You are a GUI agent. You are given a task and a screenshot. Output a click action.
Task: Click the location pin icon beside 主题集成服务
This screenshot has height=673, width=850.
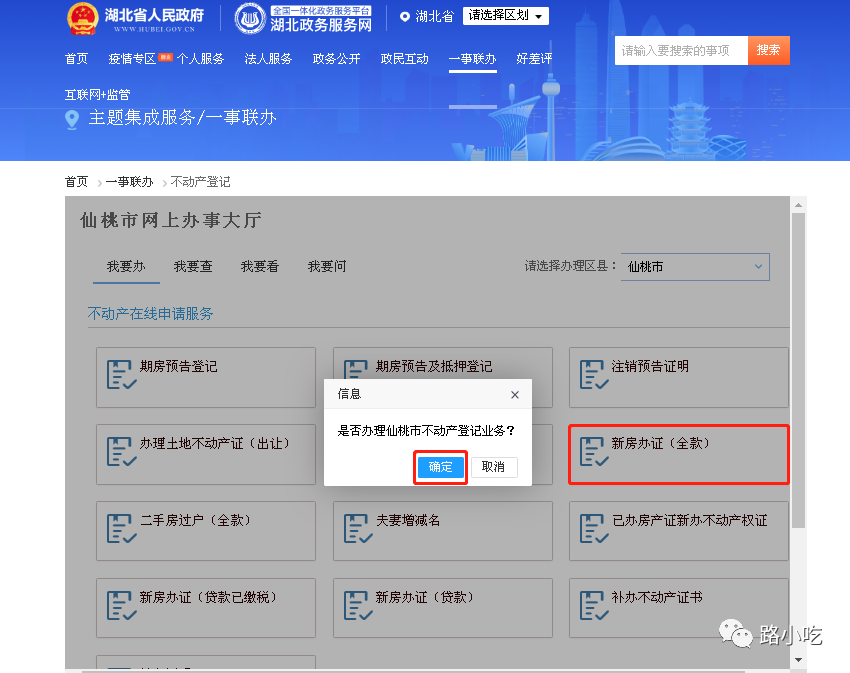tap(72, 119)
